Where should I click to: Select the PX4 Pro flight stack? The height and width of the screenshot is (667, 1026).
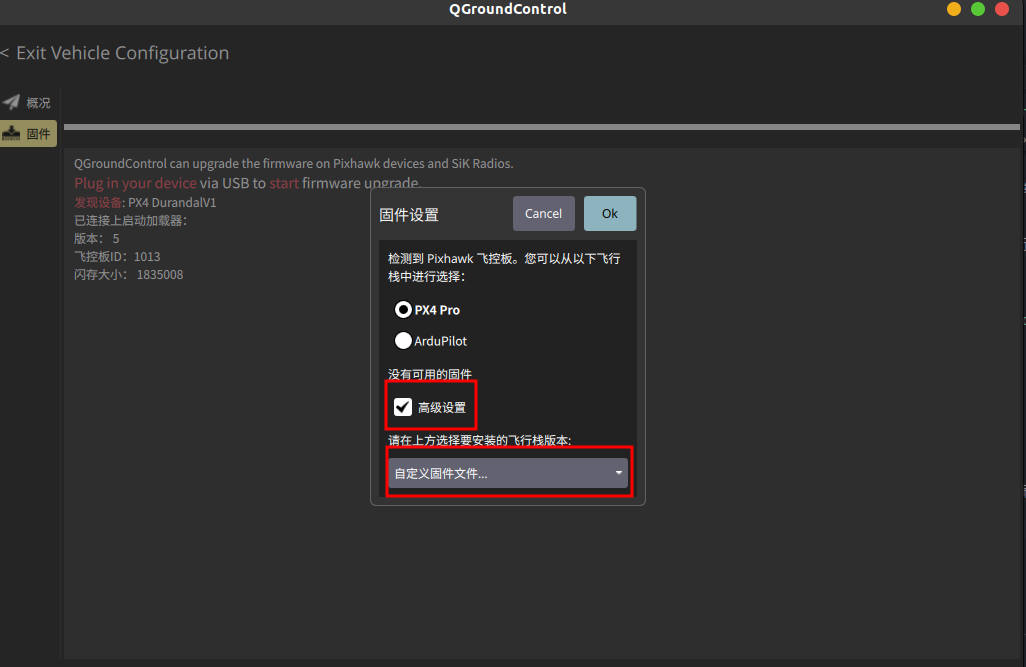point(404,310)
